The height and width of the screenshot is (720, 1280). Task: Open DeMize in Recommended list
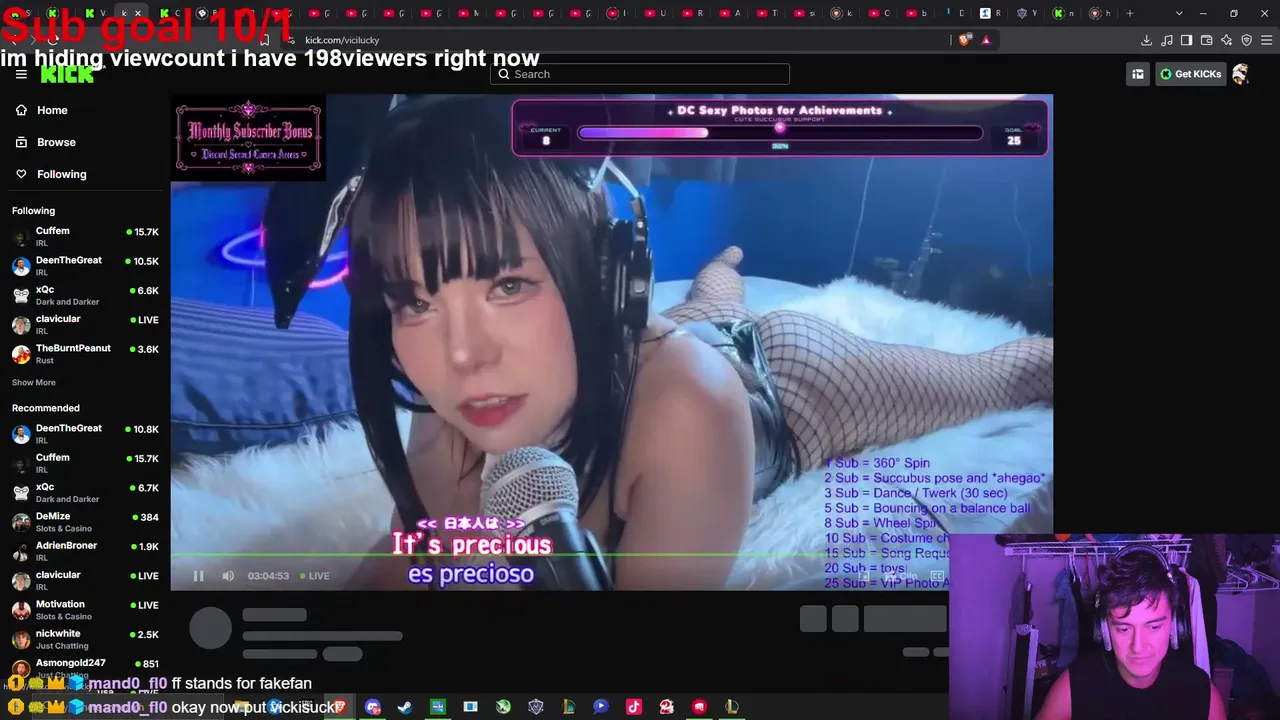tap(85, 522)
